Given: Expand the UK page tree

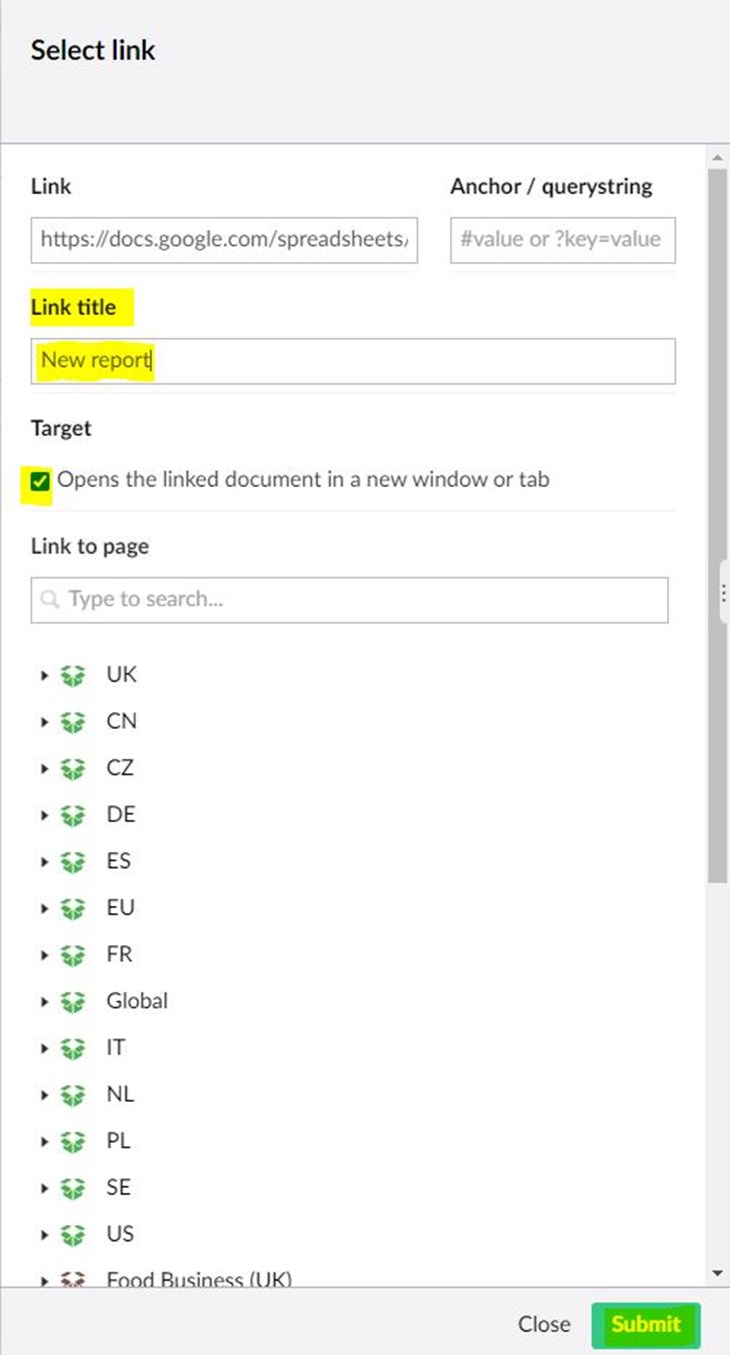Looking at the screenshot, I should point(44,675).
